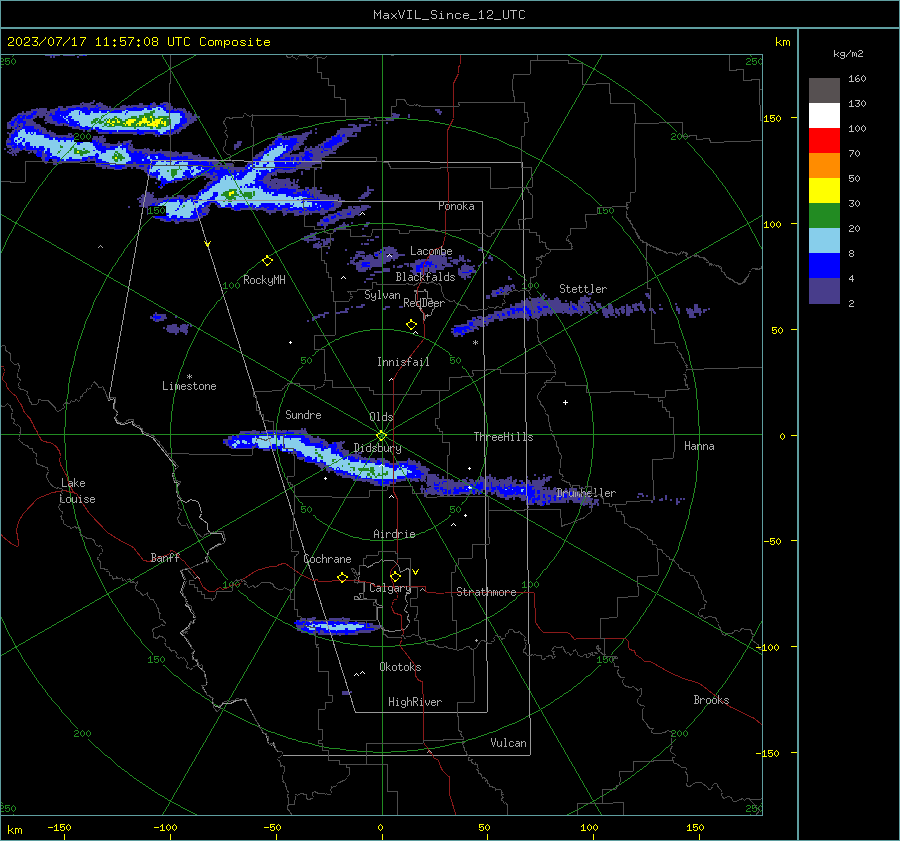Select the Lacombe city label
The width and height of the screenshot is (900, 841).
tap(431, 251)
